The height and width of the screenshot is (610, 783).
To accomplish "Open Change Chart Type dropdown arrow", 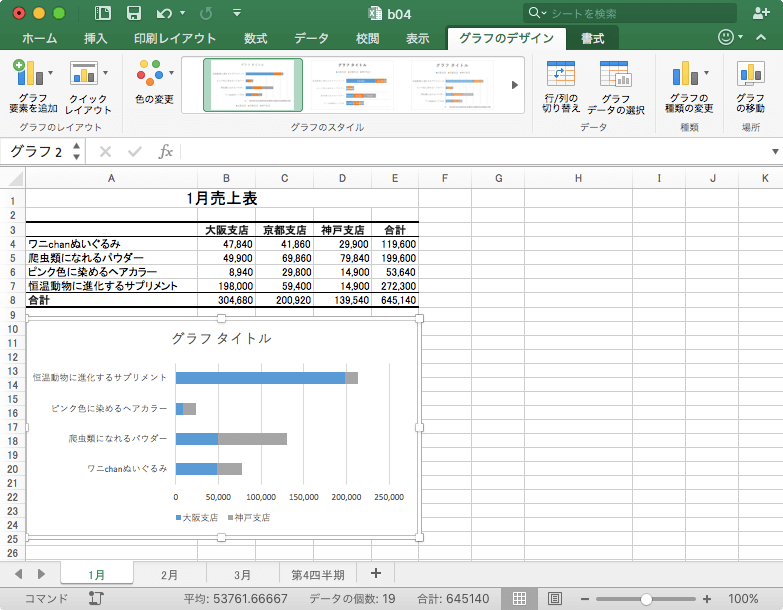I will click(x=706, y=73).
